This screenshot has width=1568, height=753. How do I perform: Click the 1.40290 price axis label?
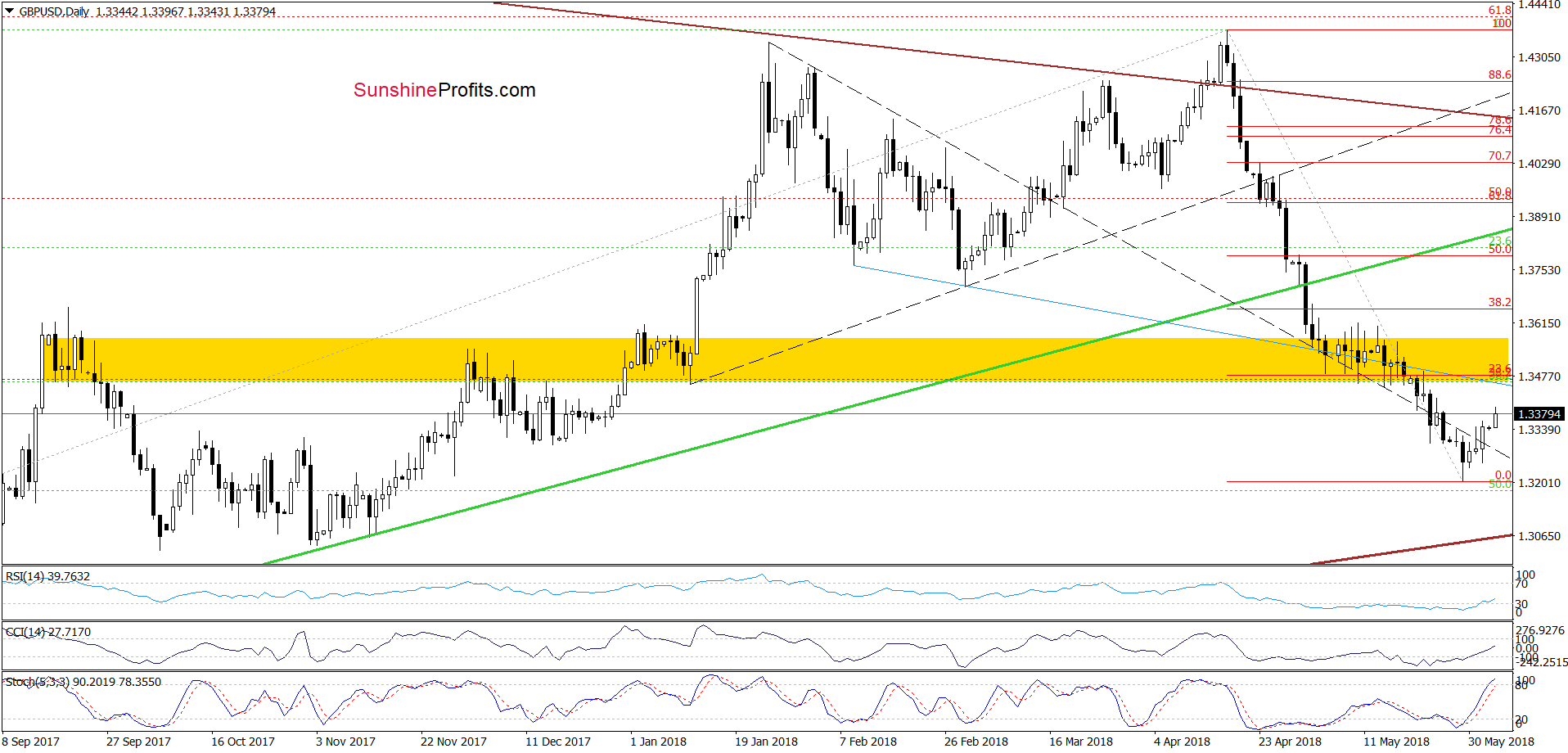point(1539,164)
